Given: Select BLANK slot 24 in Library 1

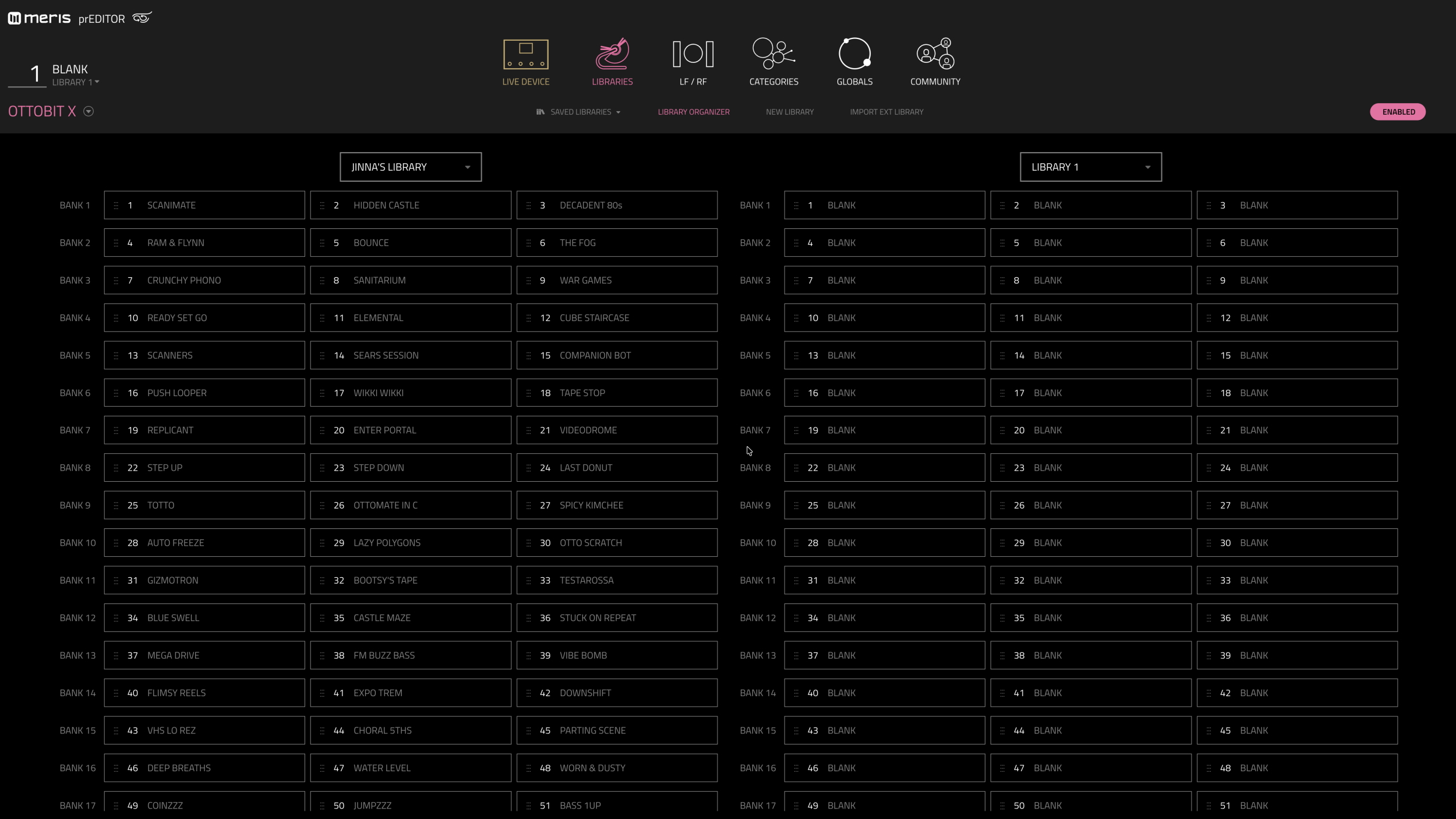Looking at the screenshot, I should click(1297, 468).
